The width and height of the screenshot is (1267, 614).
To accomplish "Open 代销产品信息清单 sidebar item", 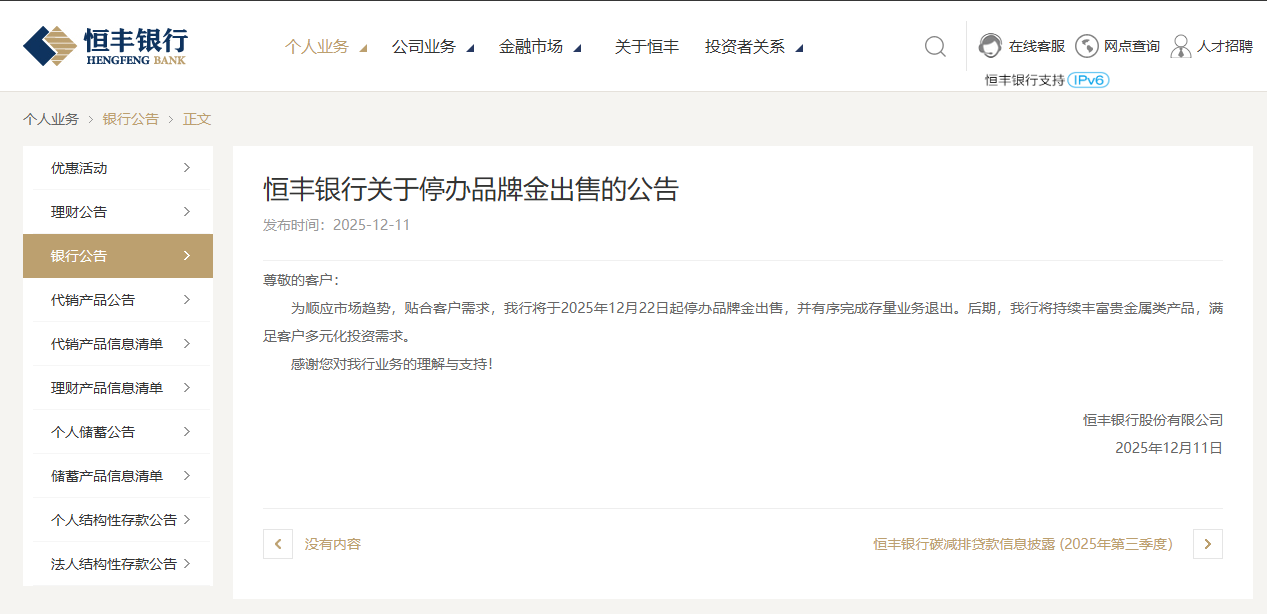I will point(118,344).
